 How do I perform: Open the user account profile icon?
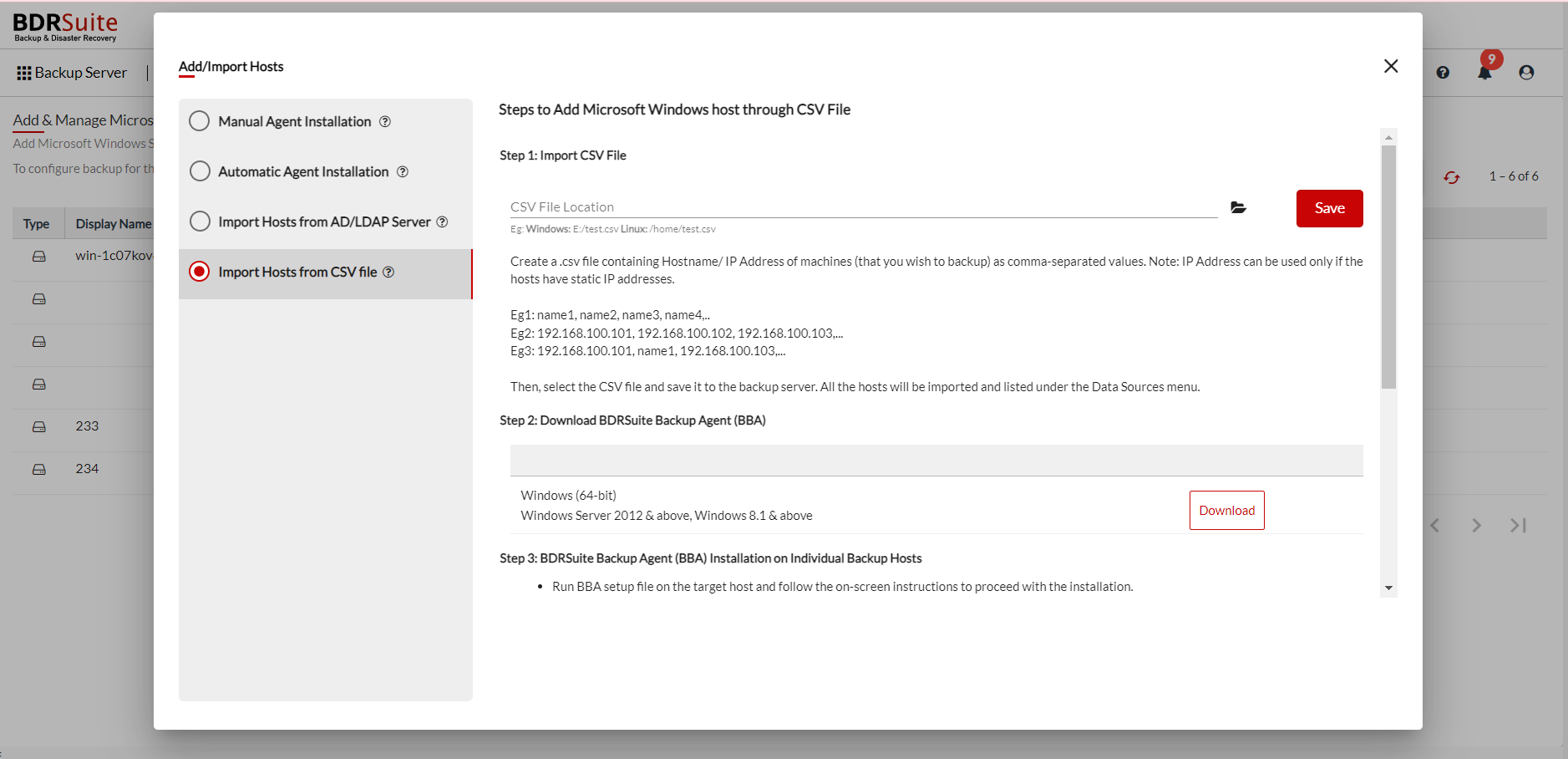click(1526, 73)
